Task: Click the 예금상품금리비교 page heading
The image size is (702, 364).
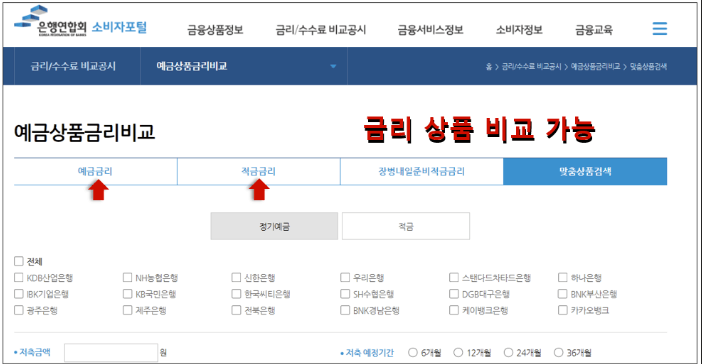Action: point(84,132)
